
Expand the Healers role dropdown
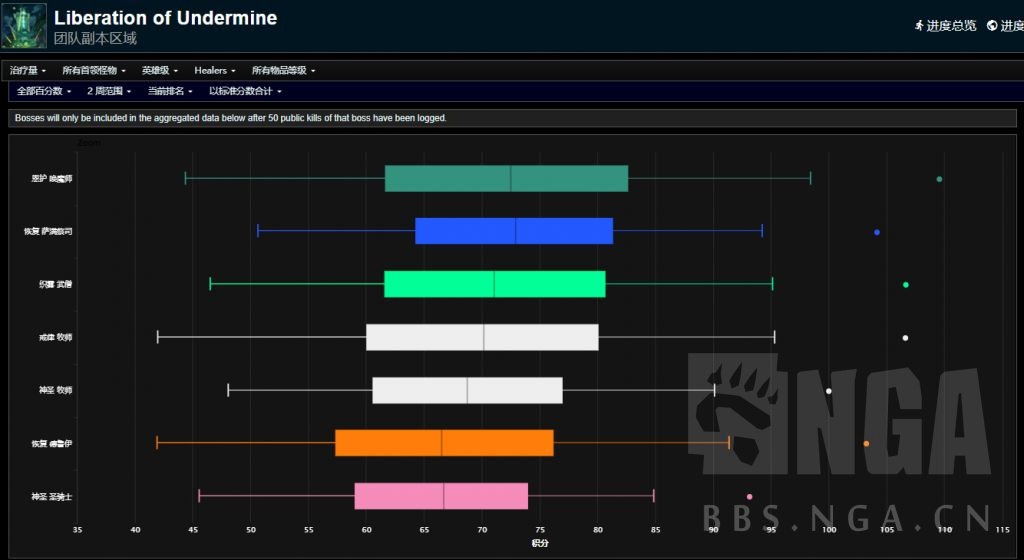tap(215, 71)
